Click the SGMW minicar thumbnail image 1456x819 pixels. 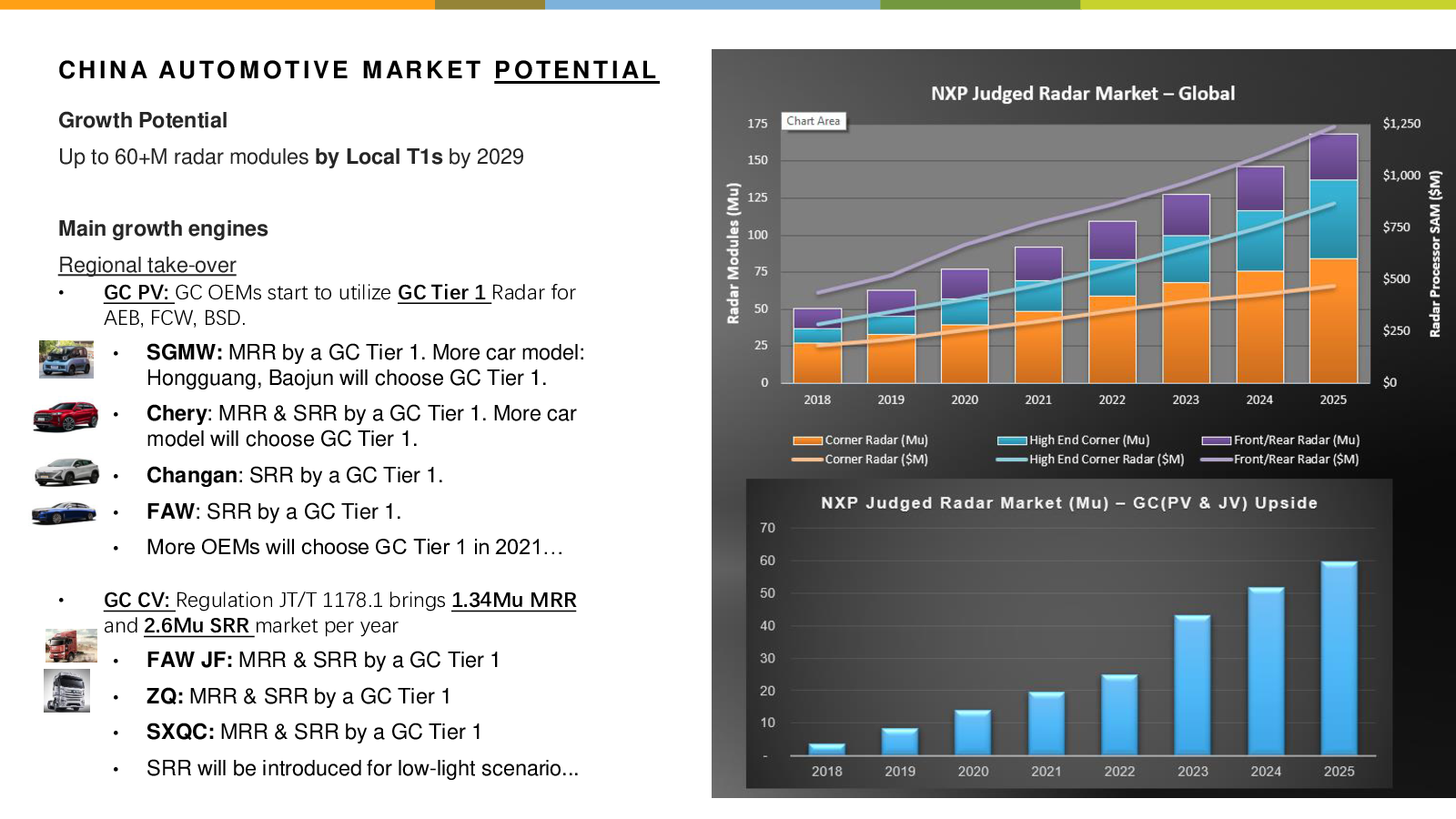point(66,359)
